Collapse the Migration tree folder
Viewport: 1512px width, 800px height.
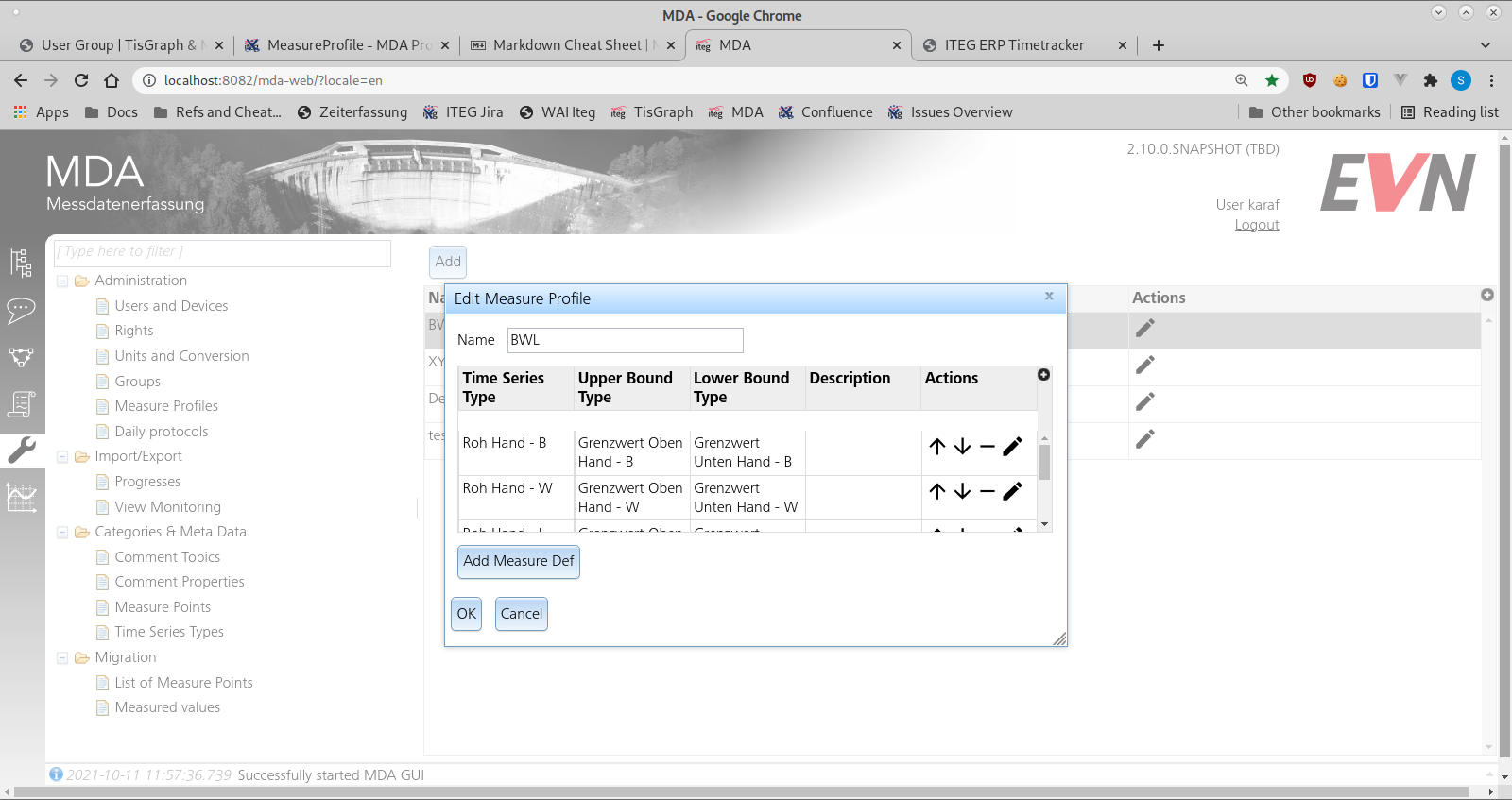[62, 658]
